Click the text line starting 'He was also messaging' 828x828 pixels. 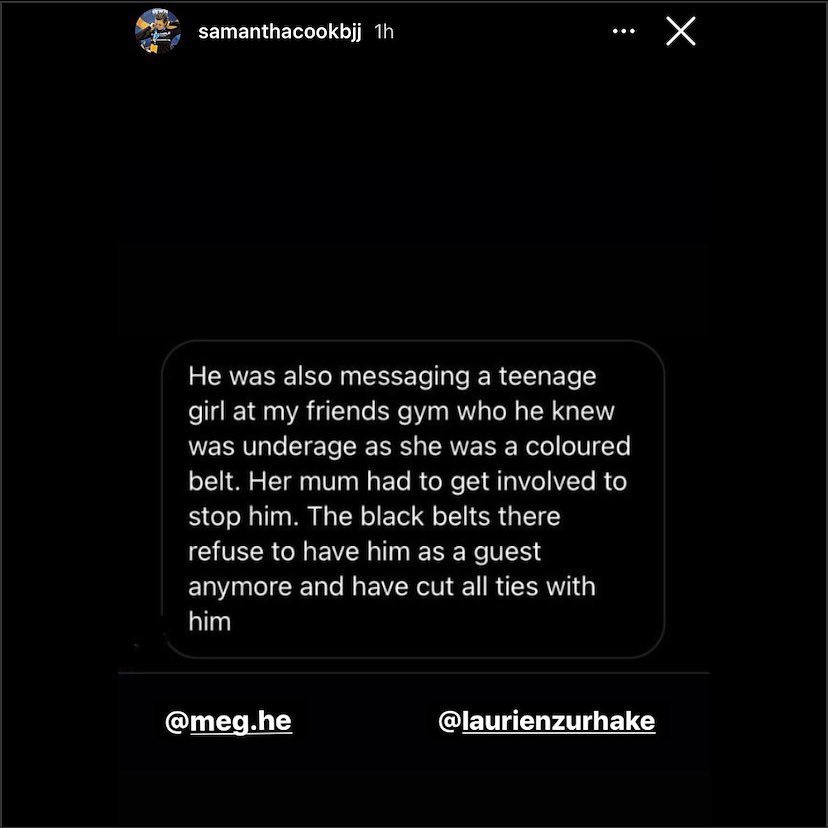(392, 377)
